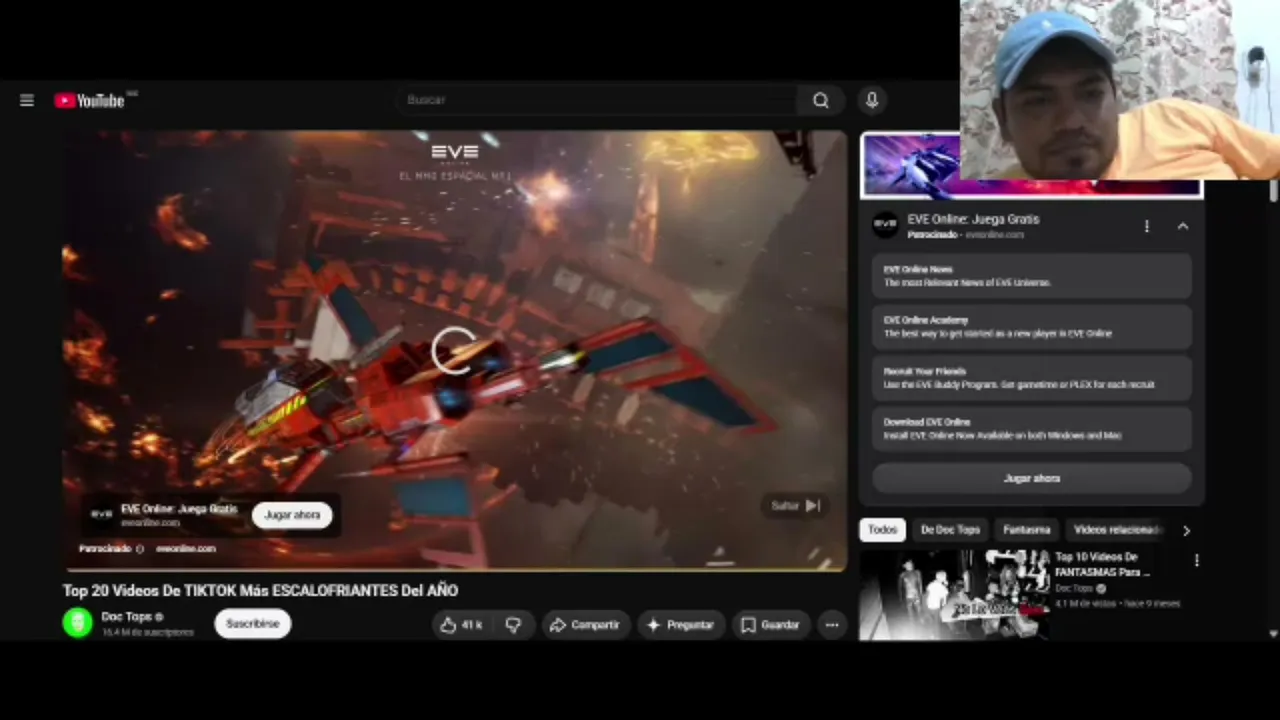Open the ad panel three-dot options menu

pos(1147,226)
